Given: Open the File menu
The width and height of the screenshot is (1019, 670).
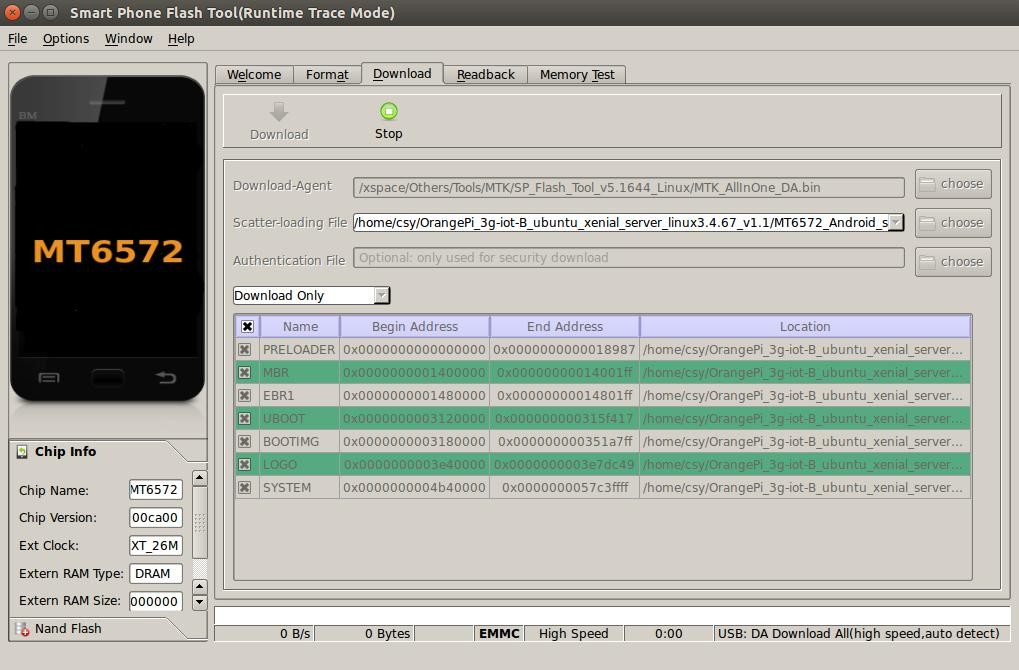Looking at the screenshot, I should 18,38.
